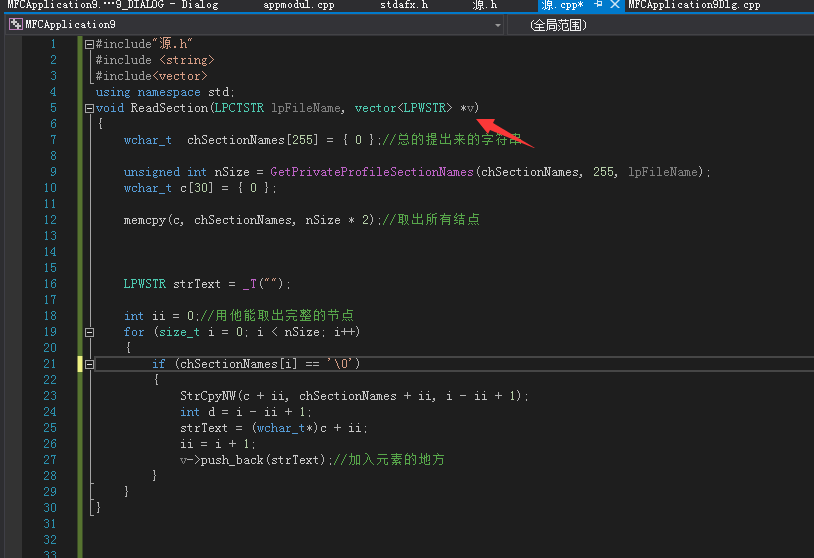Click the "源.h" include string on line 1
Screen dimensions: 814x558
point(172,44)
